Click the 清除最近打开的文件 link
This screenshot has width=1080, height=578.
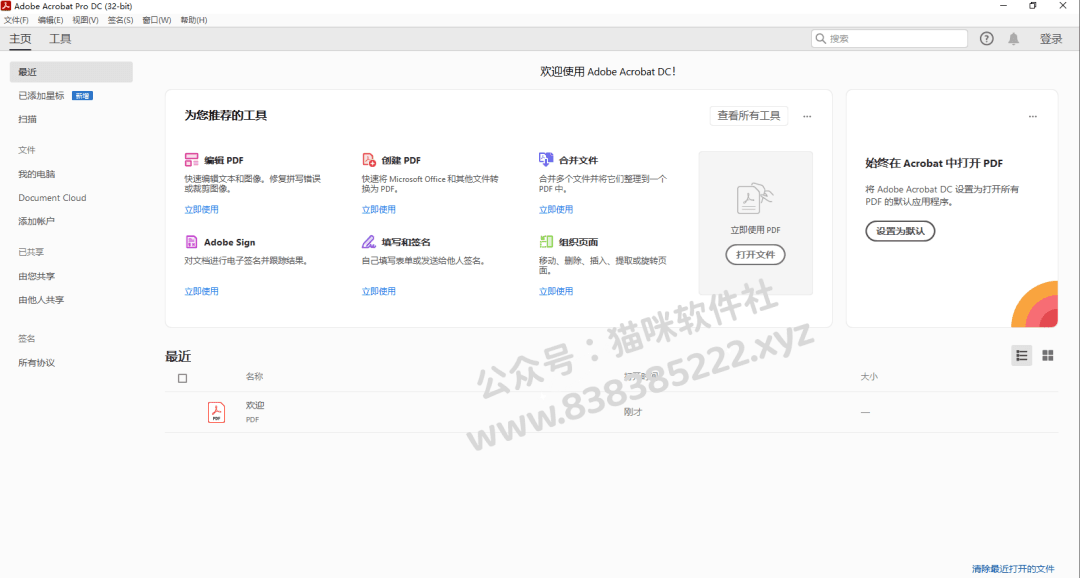1013,569
